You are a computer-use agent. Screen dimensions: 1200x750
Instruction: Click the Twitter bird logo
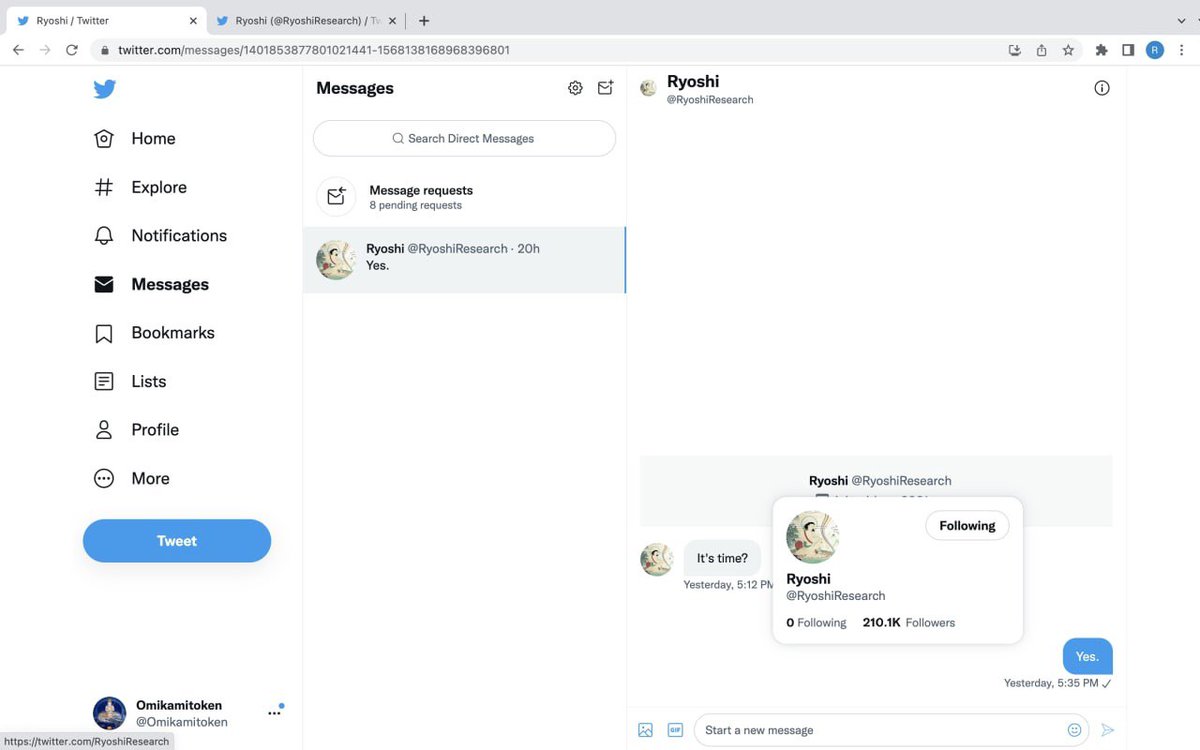[x=104, y=89]
